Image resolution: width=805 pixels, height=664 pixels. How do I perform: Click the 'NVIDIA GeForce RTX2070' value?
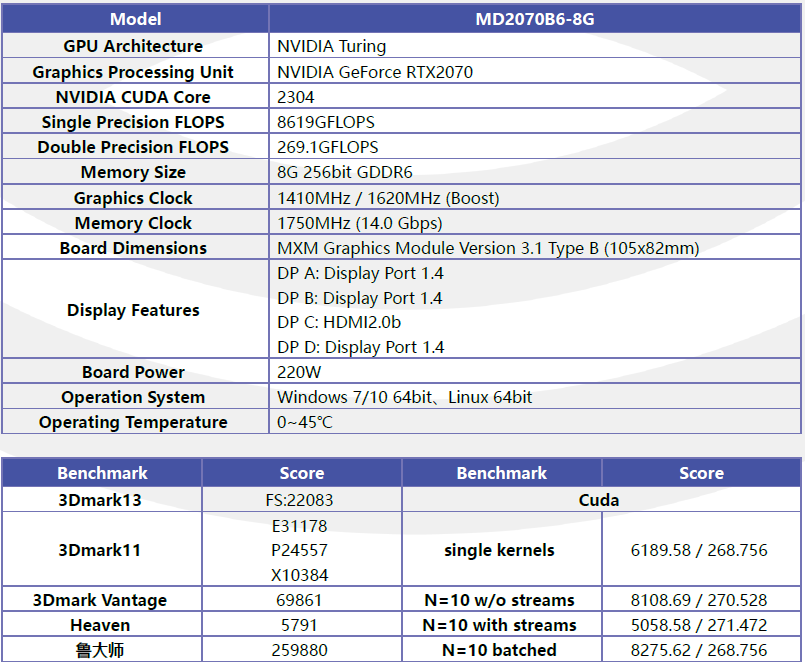(375, 72)
